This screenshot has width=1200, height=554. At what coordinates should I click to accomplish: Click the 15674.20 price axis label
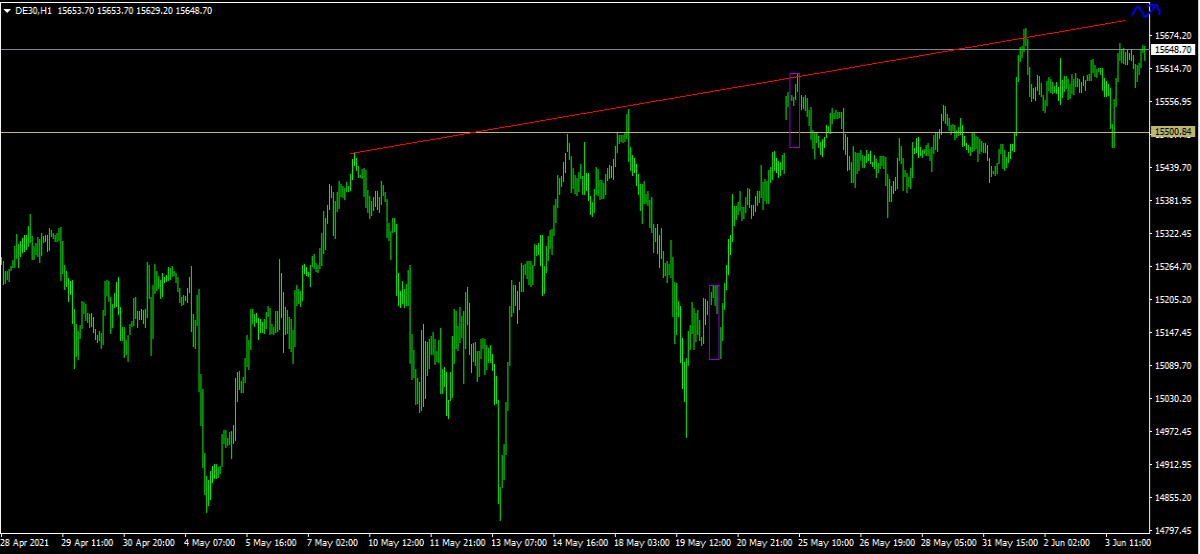click(1173, 36)
